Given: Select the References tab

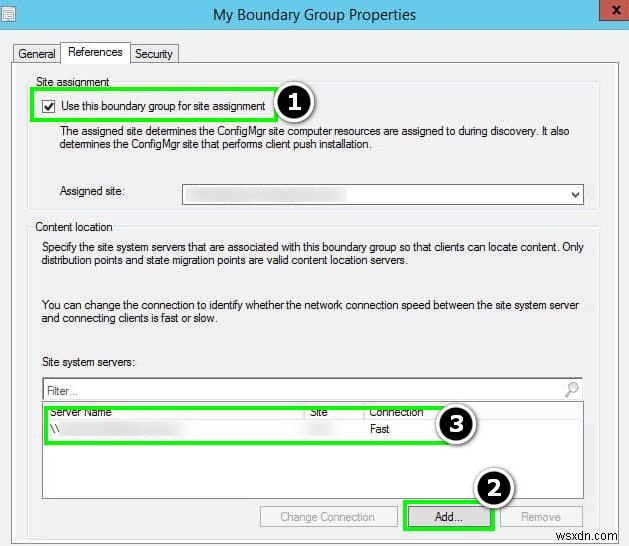Looking at the screenshot, I should 95,52.
